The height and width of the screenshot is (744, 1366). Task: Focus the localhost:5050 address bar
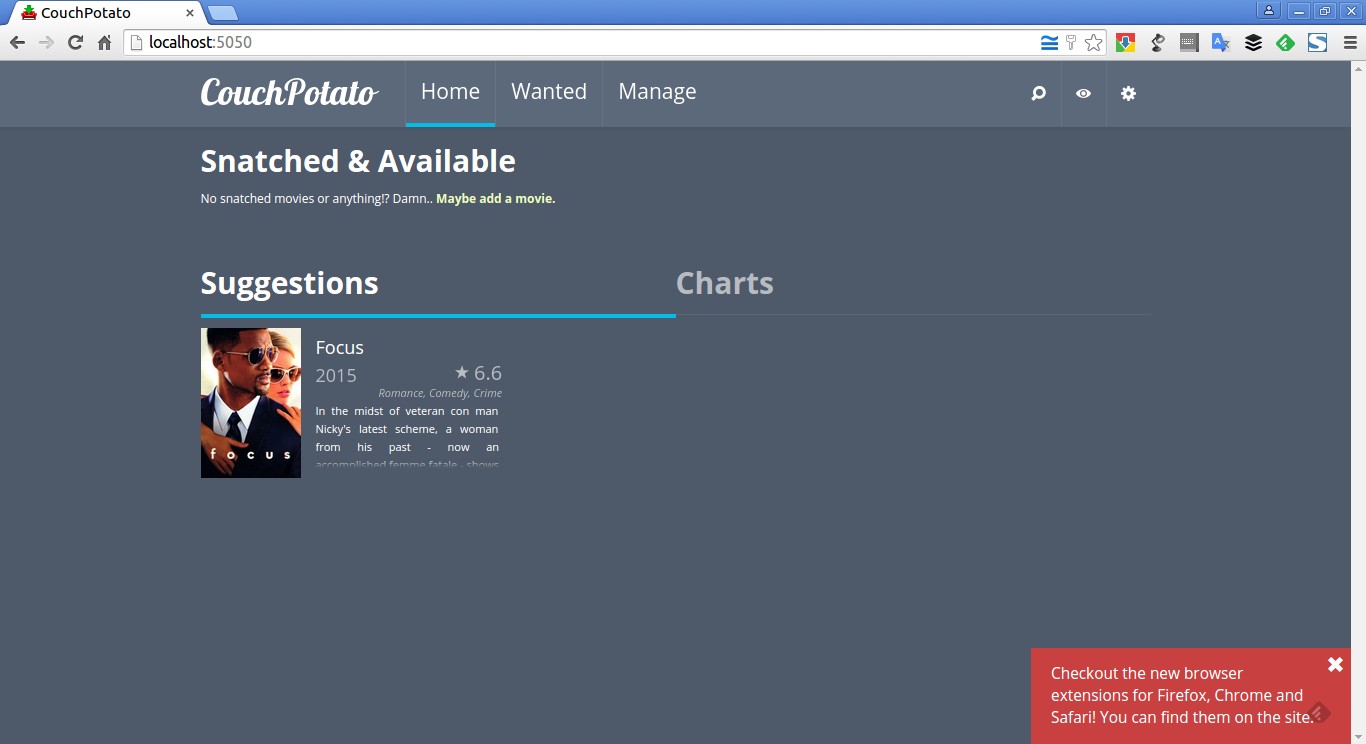click(590, 42)
